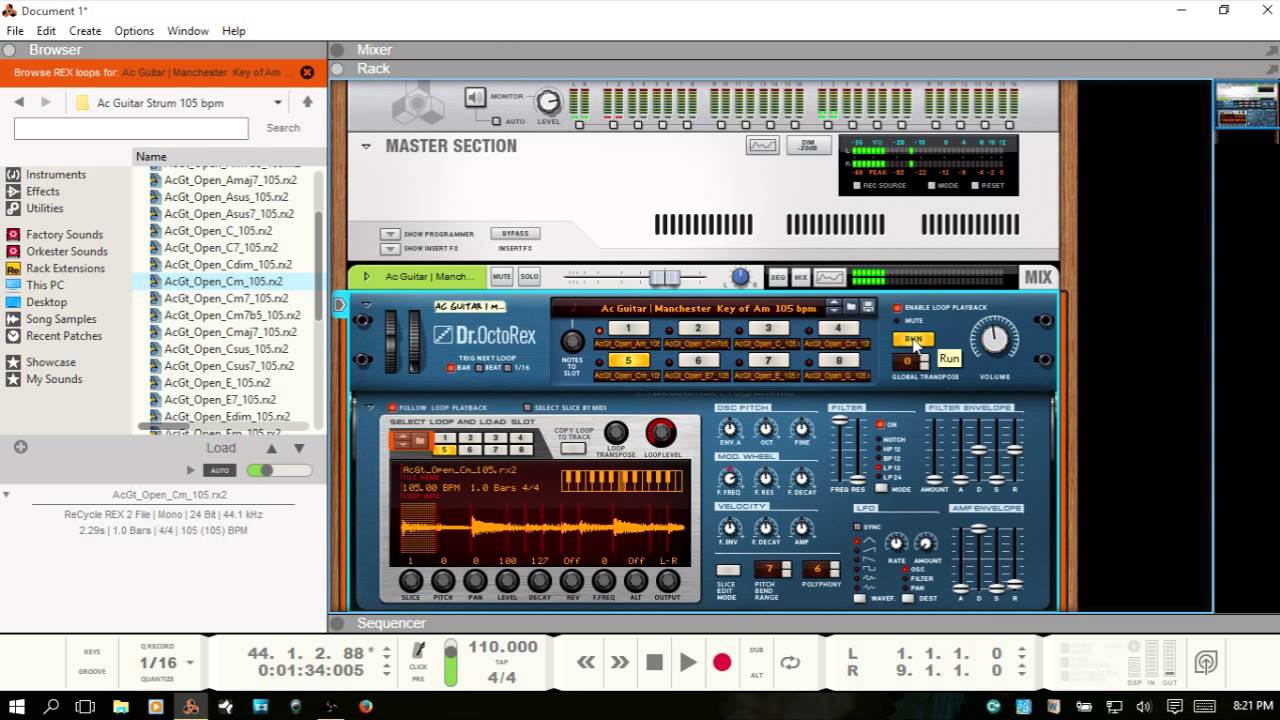Go up one folder level in browser
Viewport: 1280px width, 720px height.
[x=307, y=102]
